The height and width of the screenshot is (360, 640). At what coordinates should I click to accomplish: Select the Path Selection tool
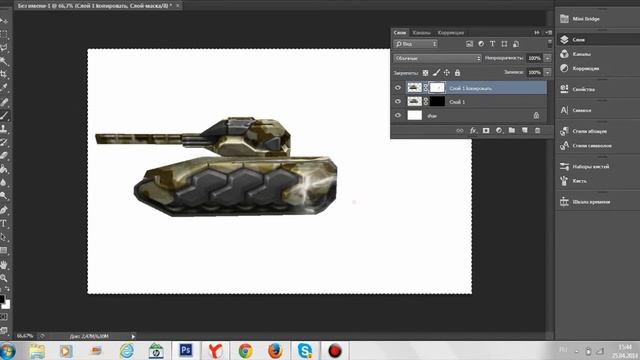[4, 237]
